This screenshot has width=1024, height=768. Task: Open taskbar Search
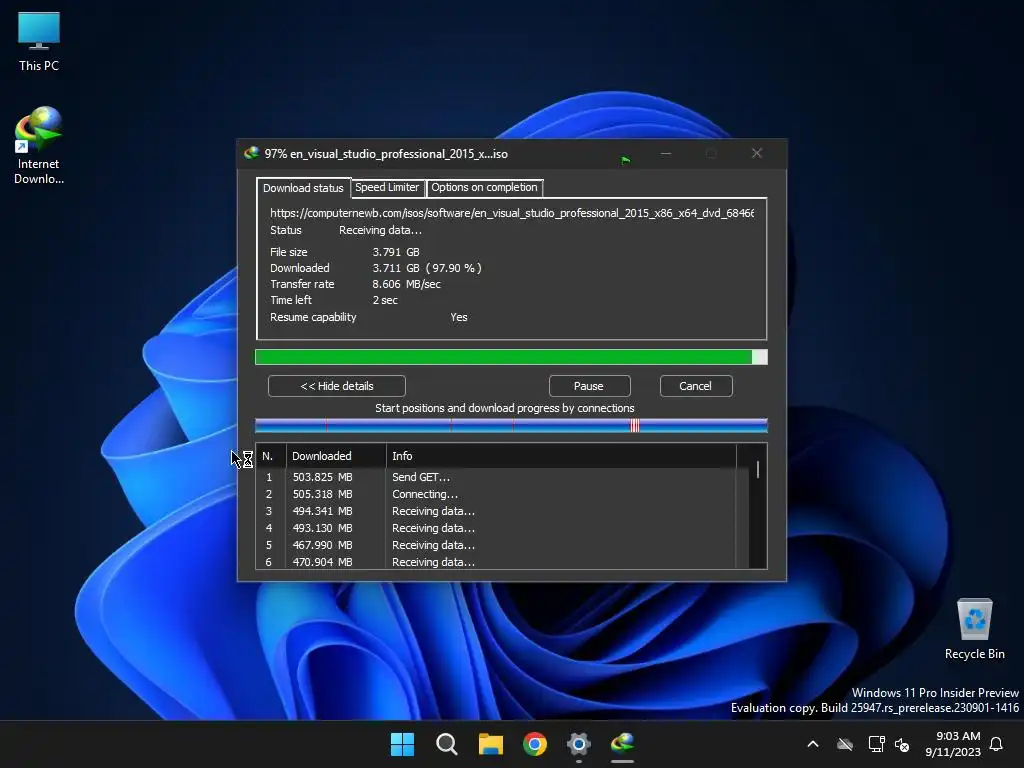[447, 744]
